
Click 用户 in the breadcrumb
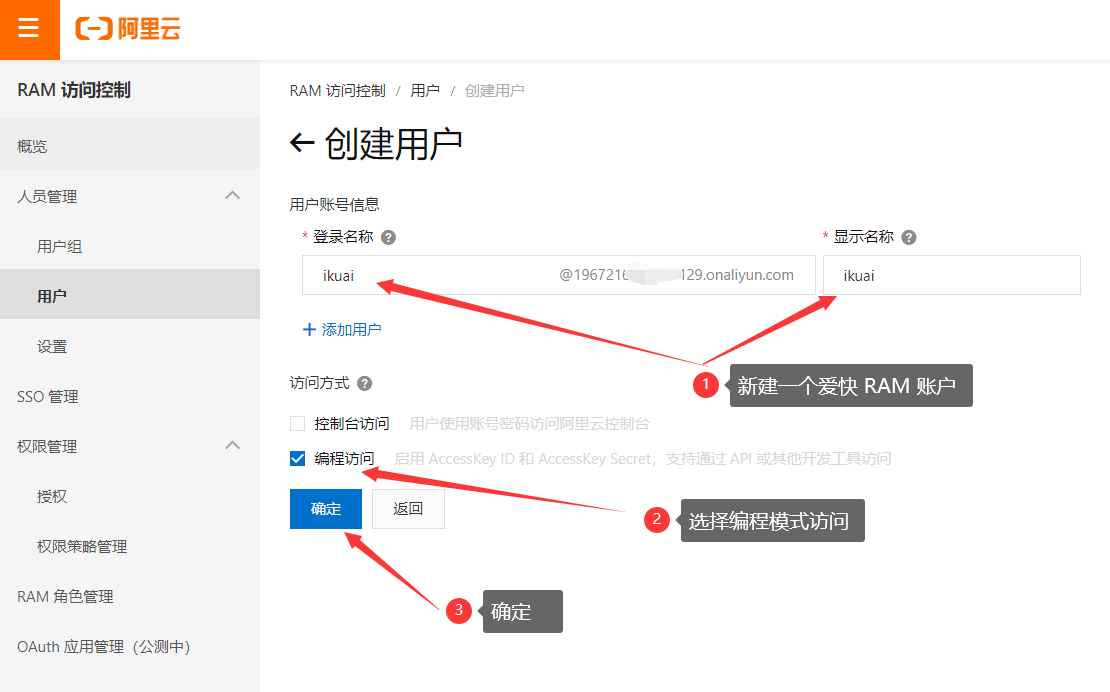pyautogui.click(x=425, y=91)
